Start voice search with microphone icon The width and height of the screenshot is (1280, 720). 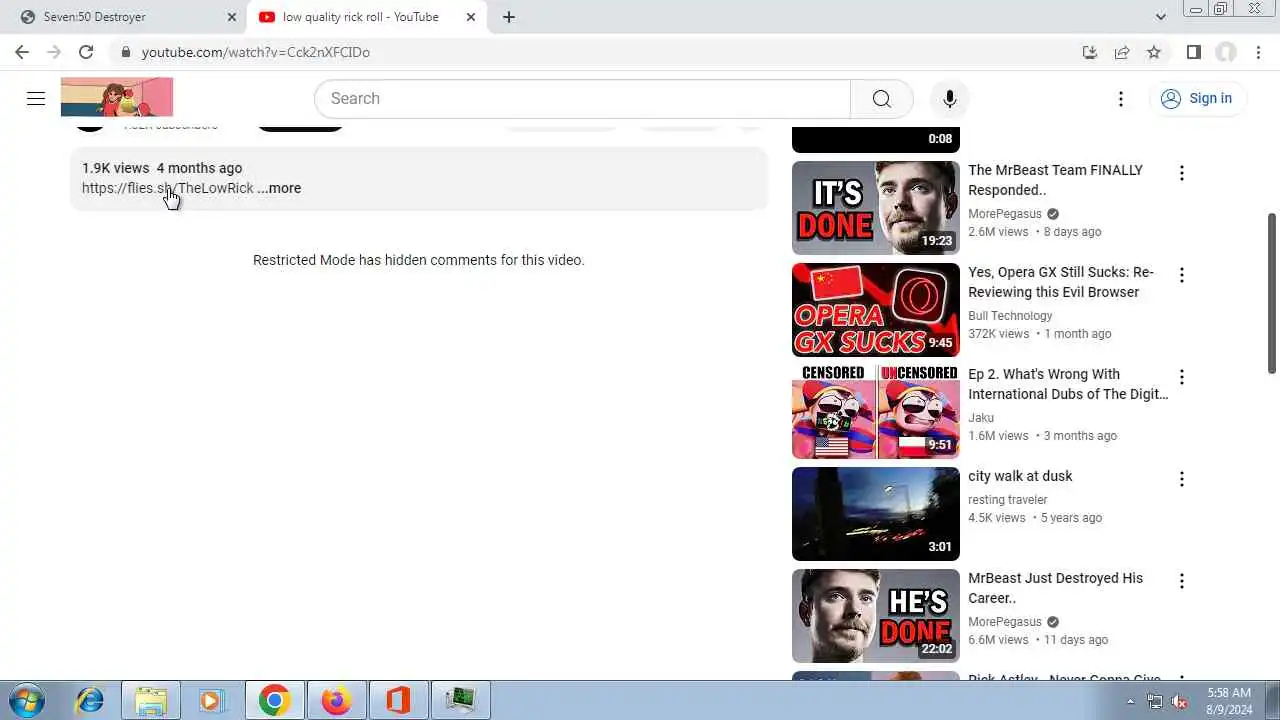pos(949,98)
